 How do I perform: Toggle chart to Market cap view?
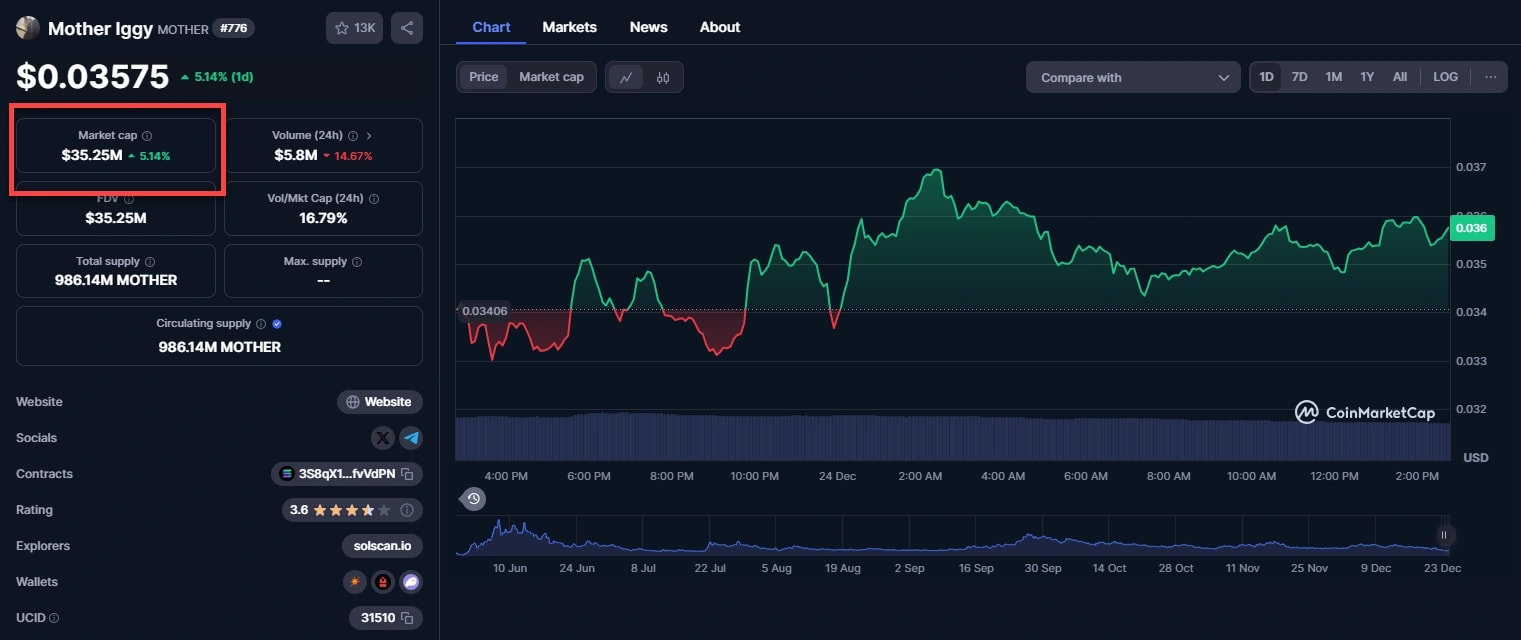pyautogui.click(x=551, y=77)
